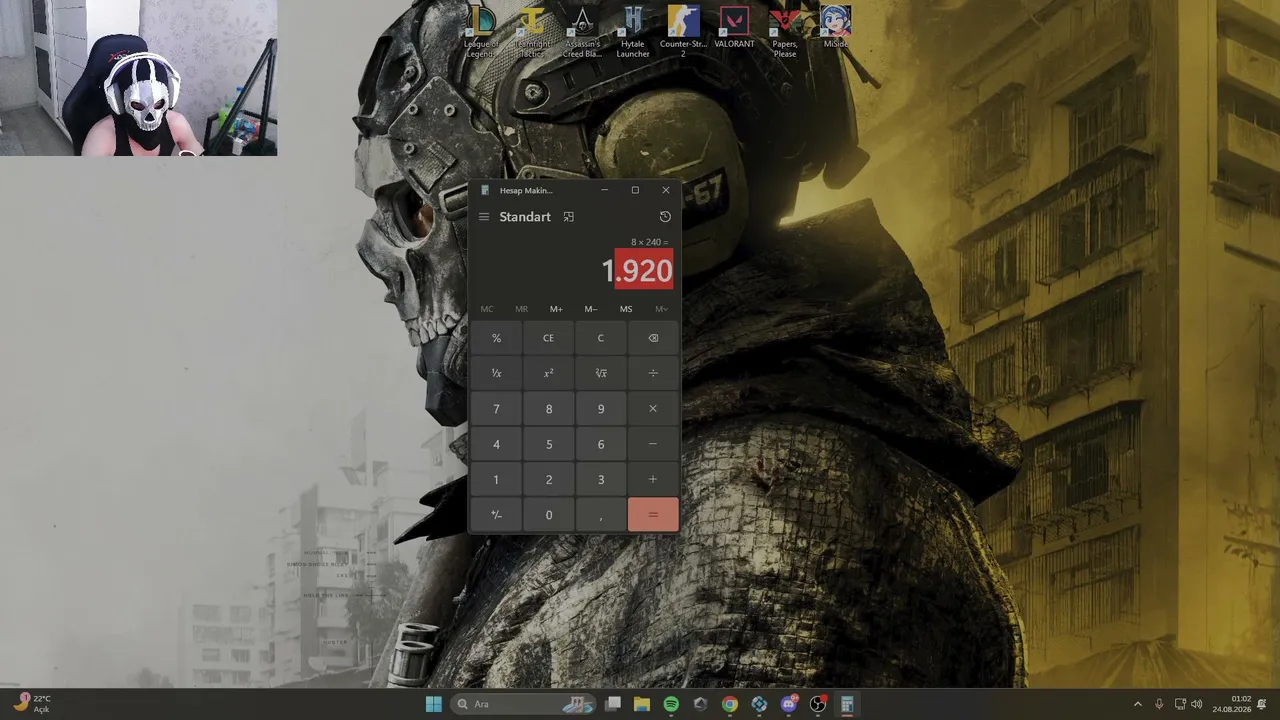Select the 1.920 result in calculator display
1280x720 pixels.
637,271
